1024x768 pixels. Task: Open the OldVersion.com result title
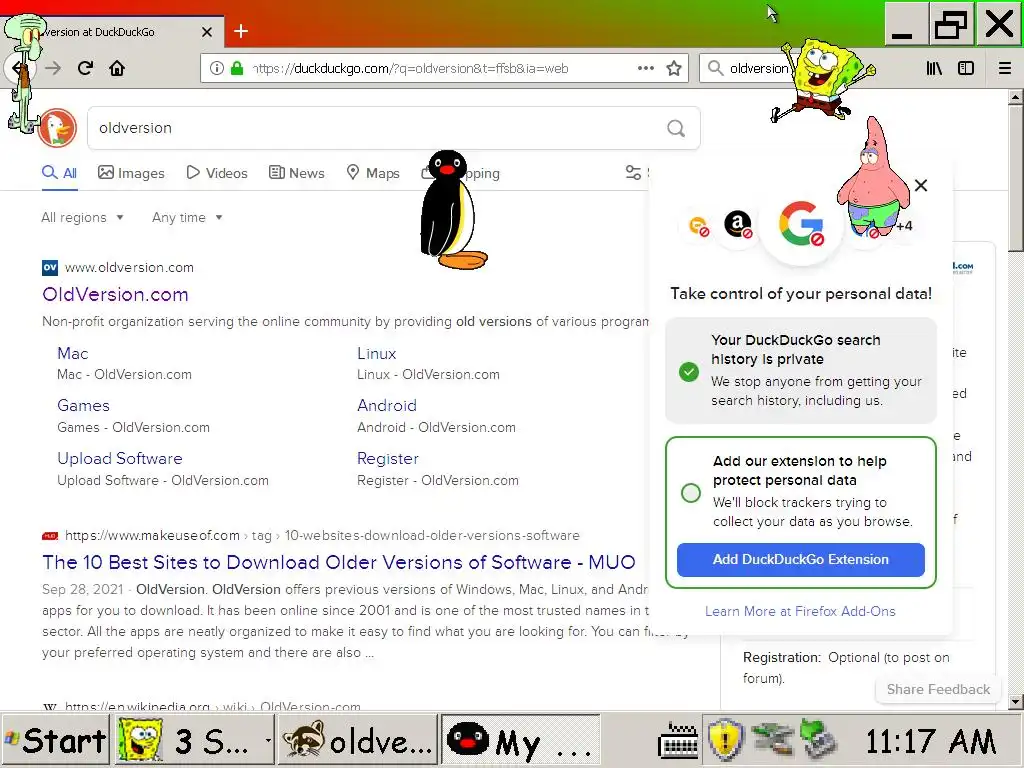[x=116, y=295]
